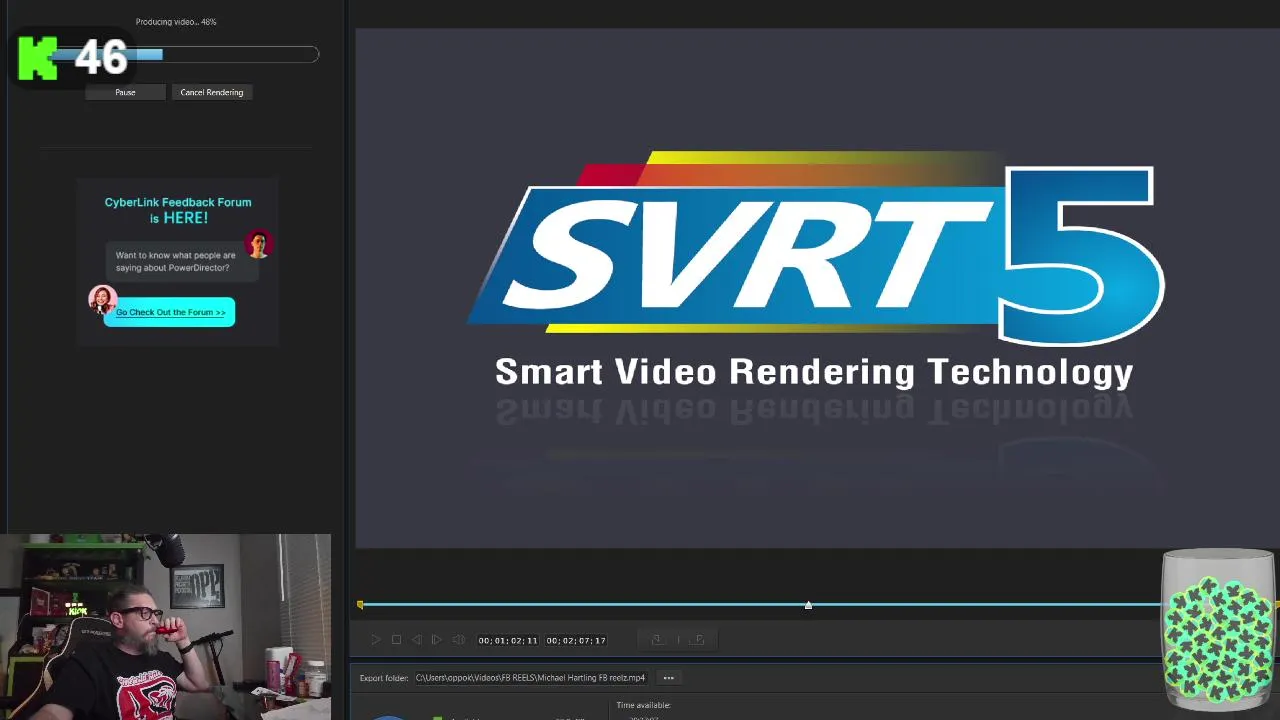Pause the video rendering
Image resolution: width=1280 pixels, height=720 pixels.
point(125,92)
